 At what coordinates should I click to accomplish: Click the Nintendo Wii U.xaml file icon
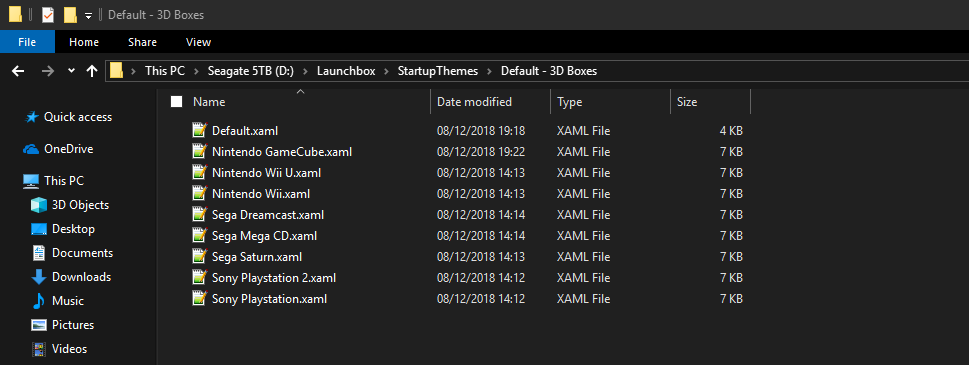(x=199, y=172)
